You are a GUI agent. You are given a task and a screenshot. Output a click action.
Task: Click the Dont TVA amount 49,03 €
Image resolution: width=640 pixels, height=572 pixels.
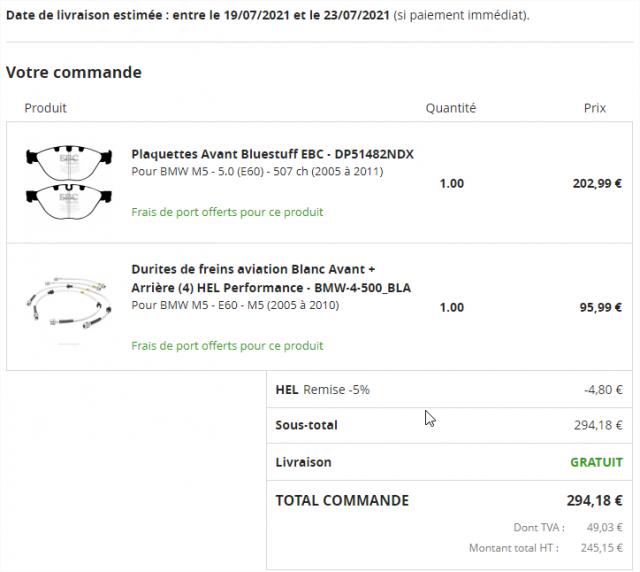(x=604, y=527)
